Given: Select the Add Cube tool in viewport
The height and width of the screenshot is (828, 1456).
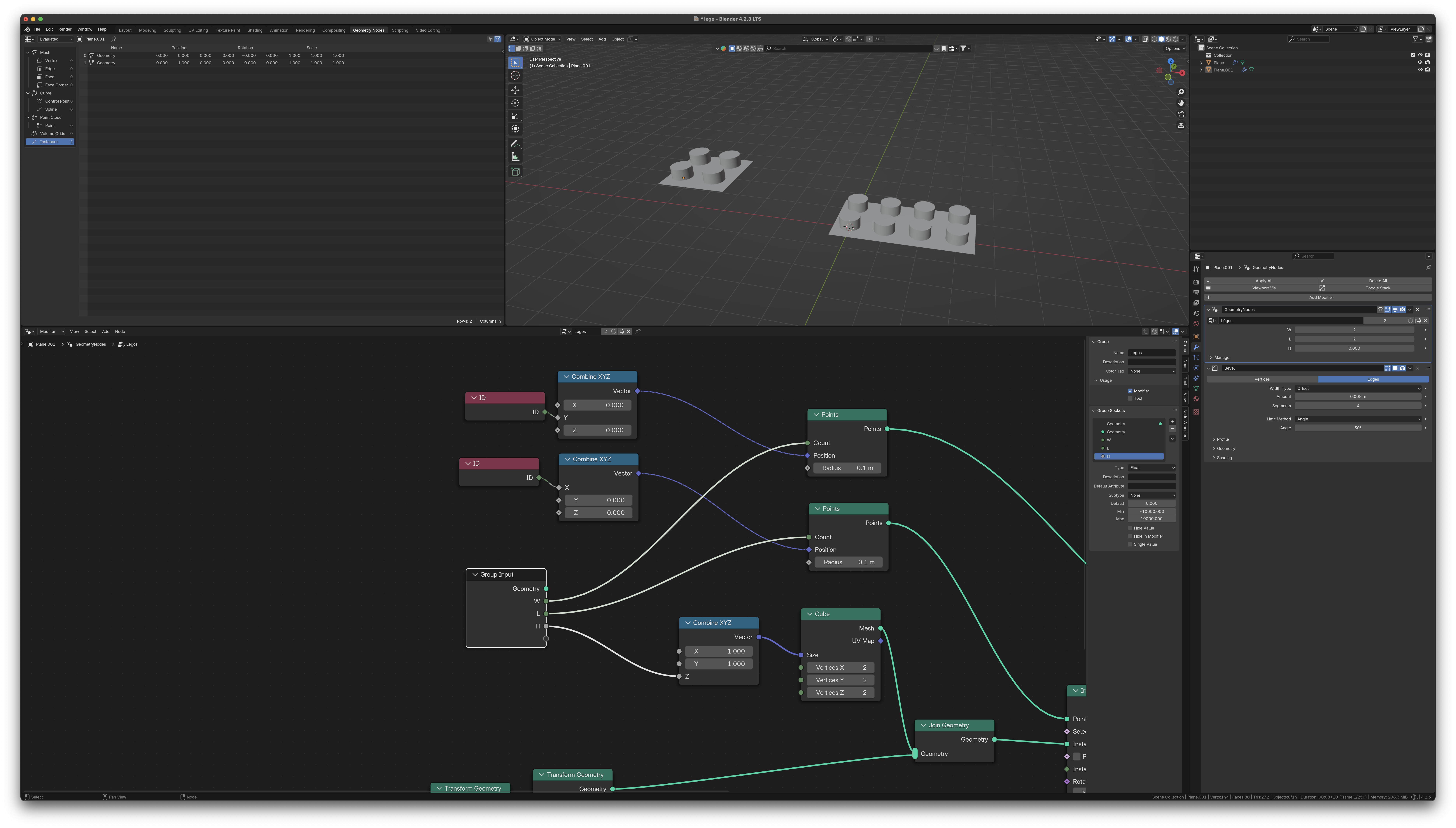Looking at the screenshot, I should pyautogui.click(x=515, y=172).
